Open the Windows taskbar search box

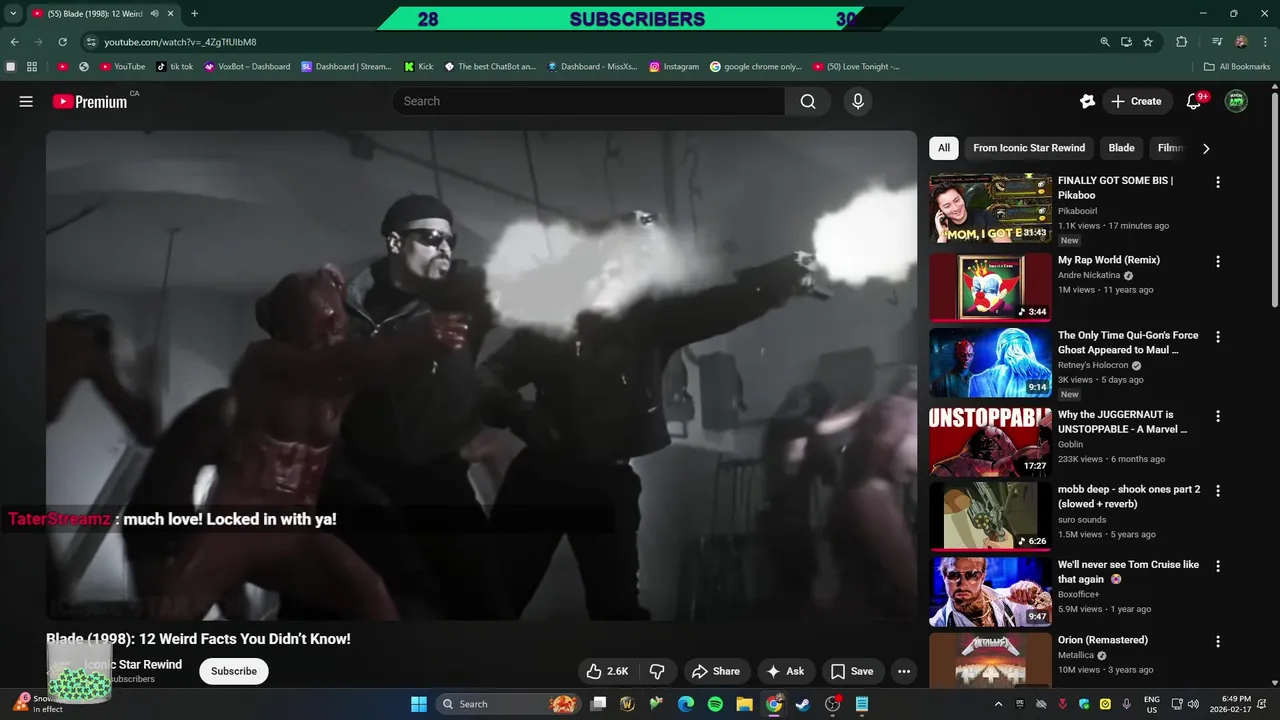tap(510, 704)
